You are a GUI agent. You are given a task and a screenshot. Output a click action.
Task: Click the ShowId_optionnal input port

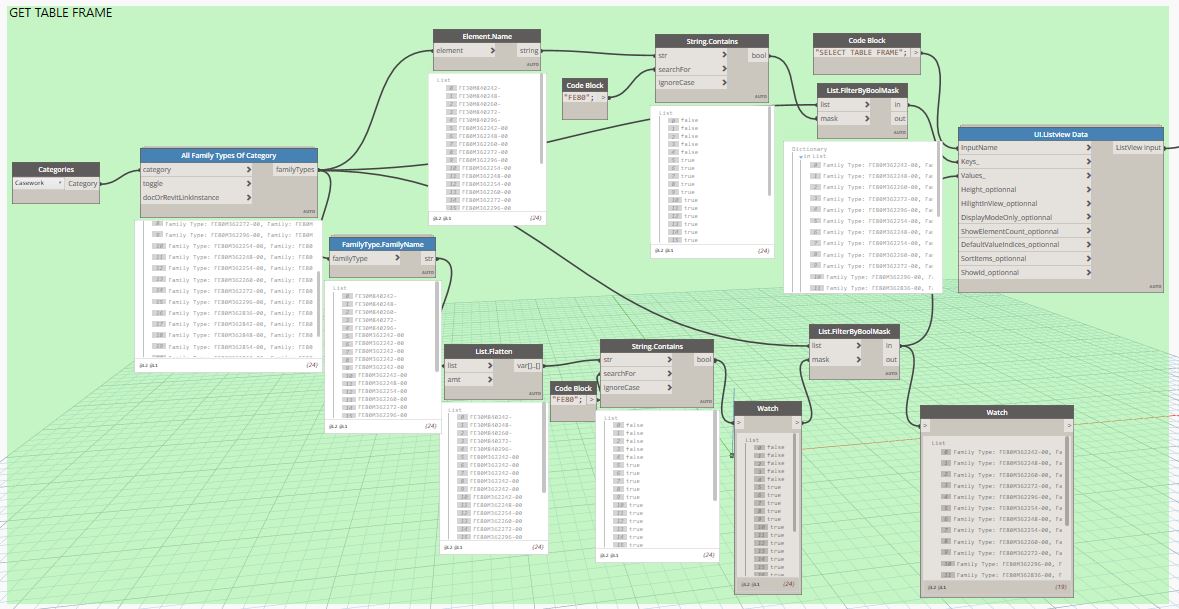tap(1024, 272)
